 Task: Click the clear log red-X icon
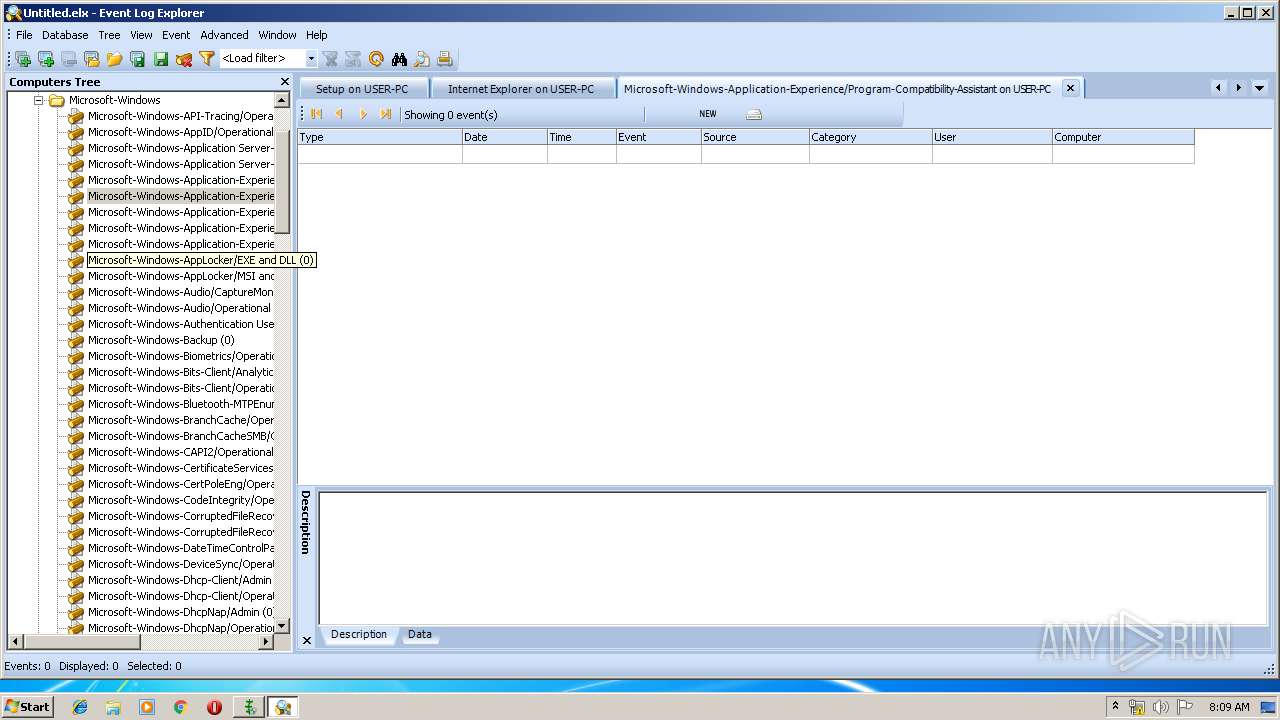pos(184,59)
